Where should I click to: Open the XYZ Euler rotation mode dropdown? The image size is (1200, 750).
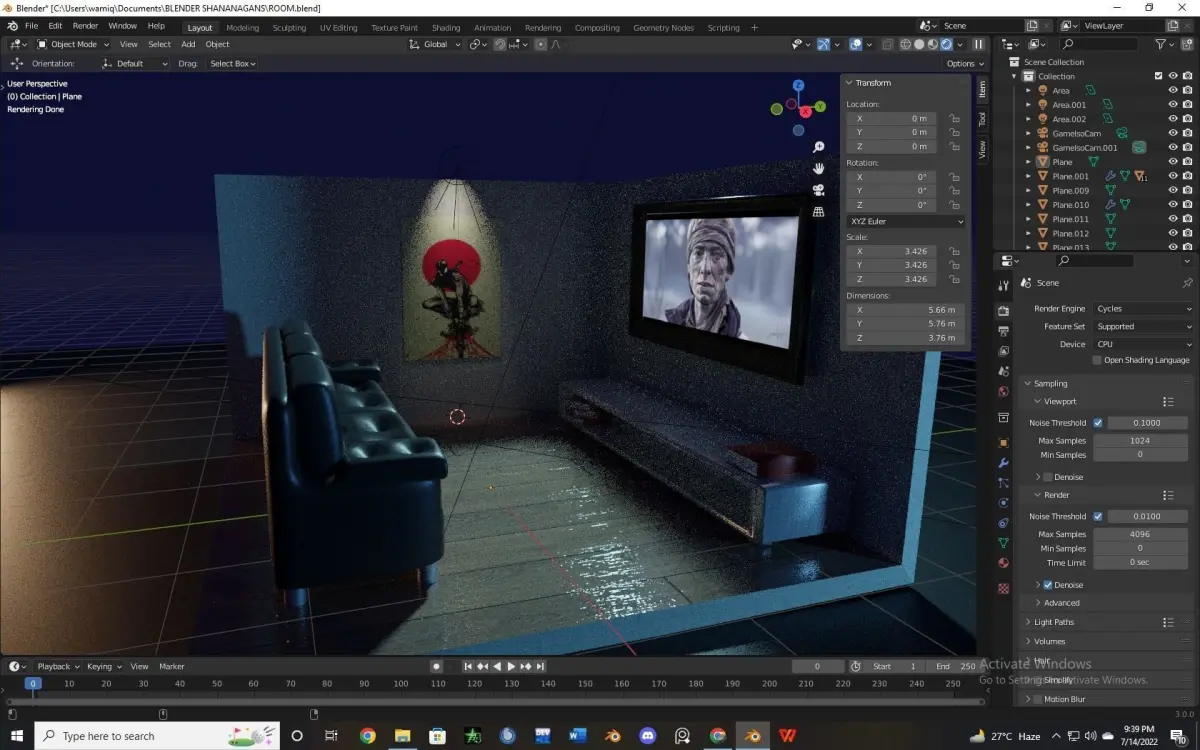pyautogui.click(x=906, y=221)
